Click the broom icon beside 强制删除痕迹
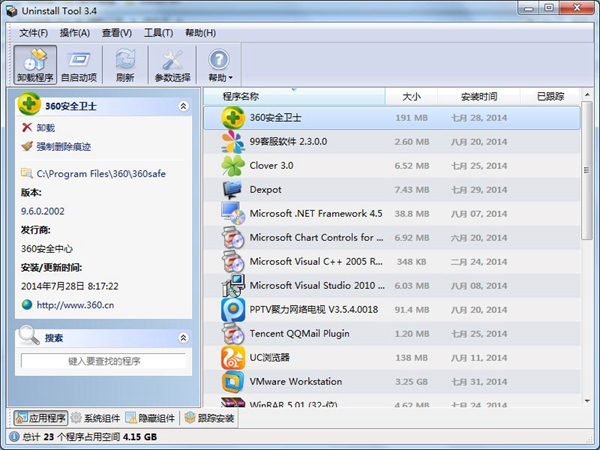Image resolution: width=600 pixels, height=450 pixels. (x=27, y=146)
